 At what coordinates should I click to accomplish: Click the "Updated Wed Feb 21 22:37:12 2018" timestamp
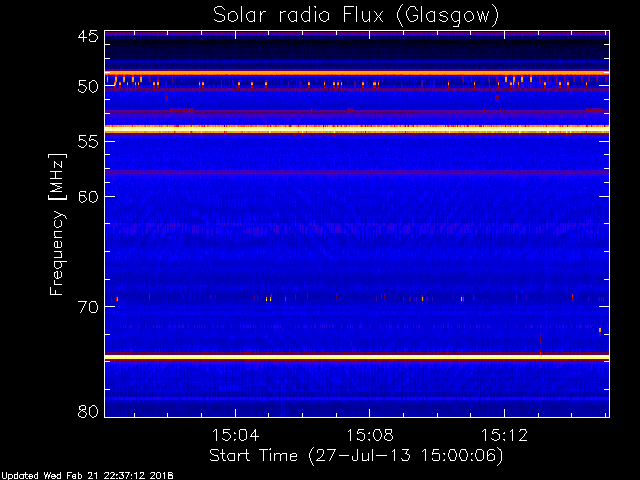87,476
